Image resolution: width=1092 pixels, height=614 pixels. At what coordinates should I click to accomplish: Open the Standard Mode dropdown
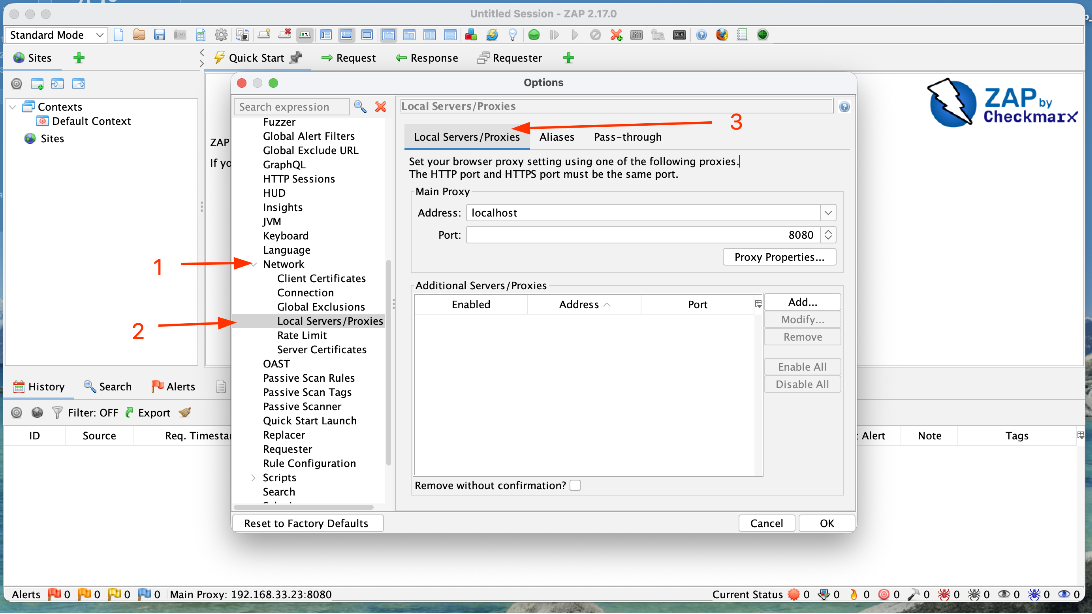56,35
